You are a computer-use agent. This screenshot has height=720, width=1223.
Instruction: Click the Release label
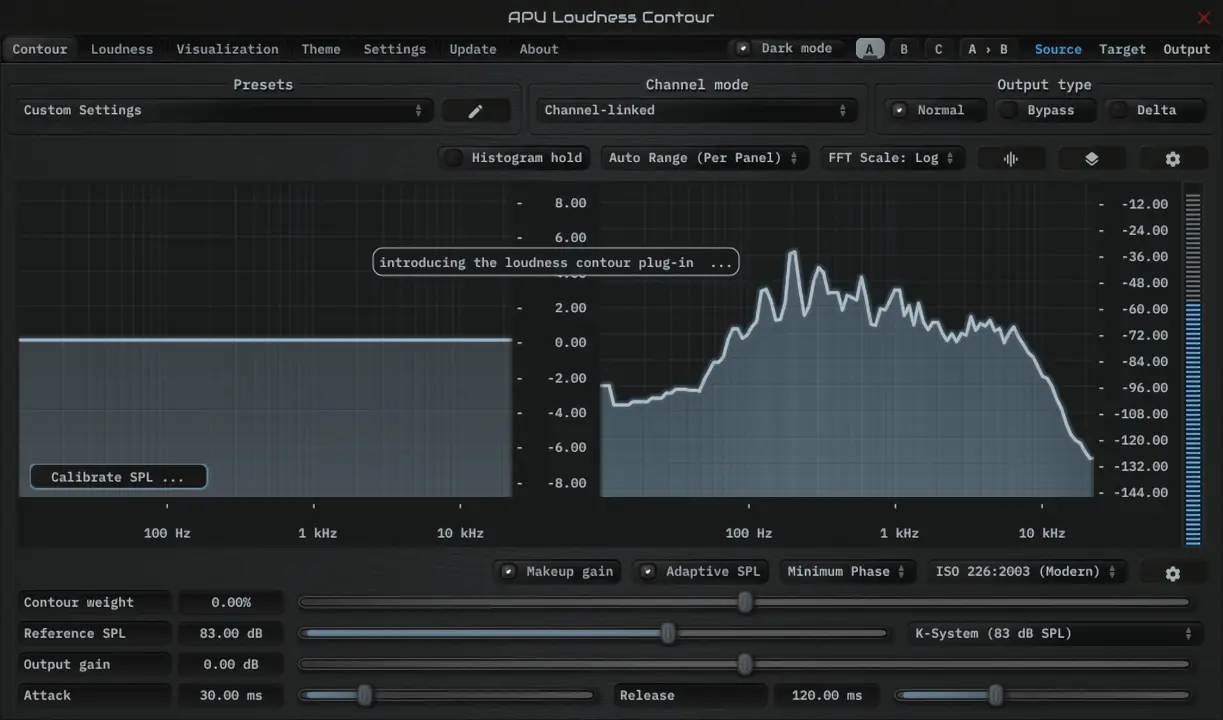691,696
